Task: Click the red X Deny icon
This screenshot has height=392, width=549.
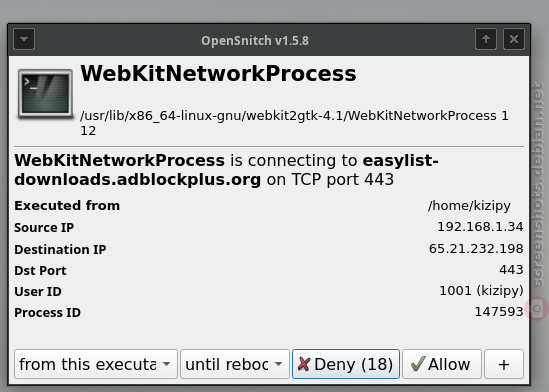Action: [304, 364]
